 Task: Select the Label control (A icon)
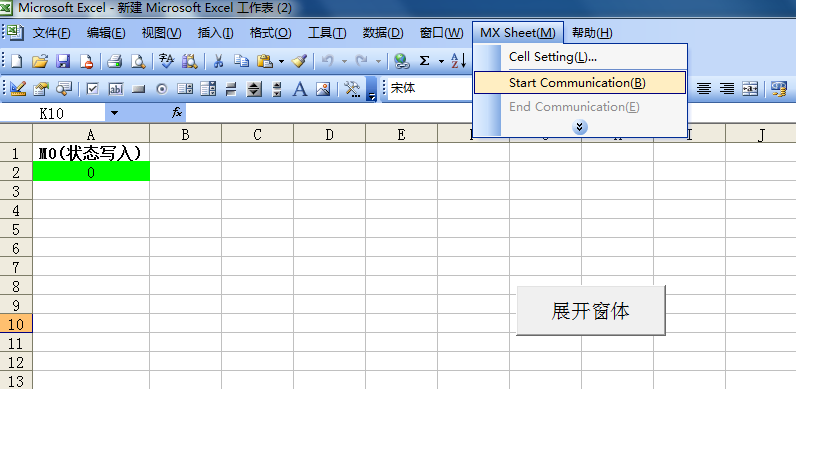coord(300,89)
